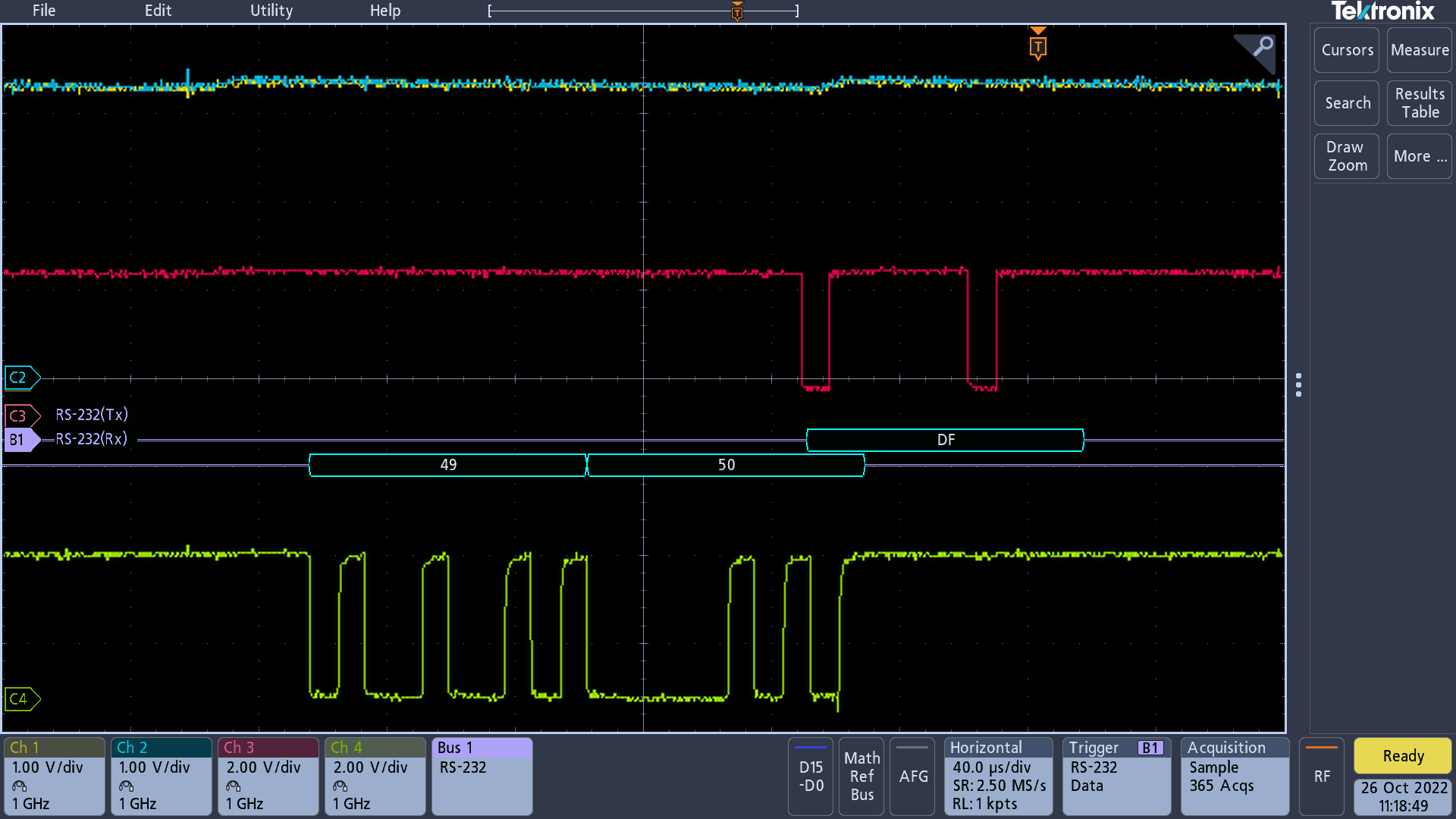Open the Ch 4 settings badge
The height and width of the screenshot is (819, 1456).
tap(375, 776)
